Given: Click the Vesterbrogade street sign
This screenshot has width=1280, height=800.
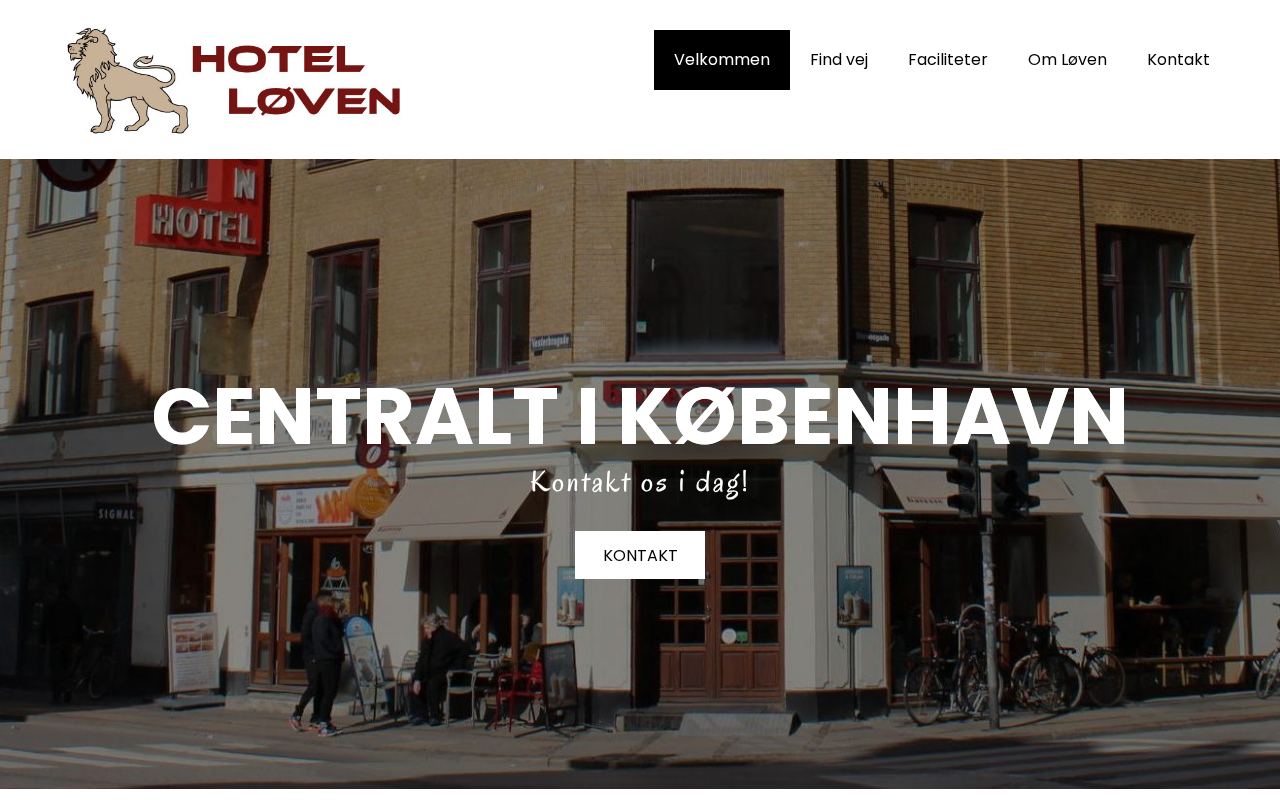Looking at the screenshot, I should pos(550,342).
